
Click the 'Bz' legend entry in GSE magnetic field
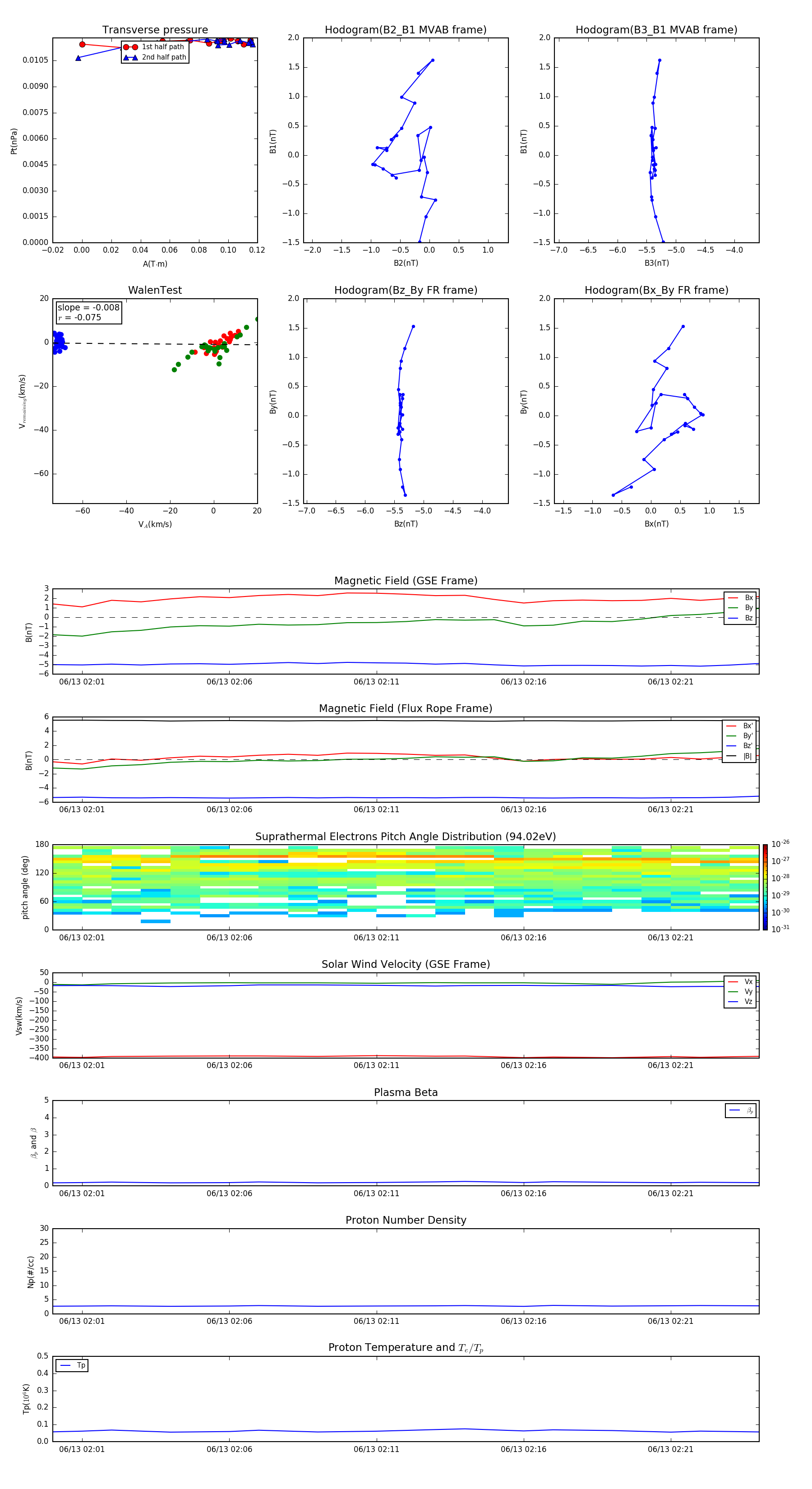(740, 618)
